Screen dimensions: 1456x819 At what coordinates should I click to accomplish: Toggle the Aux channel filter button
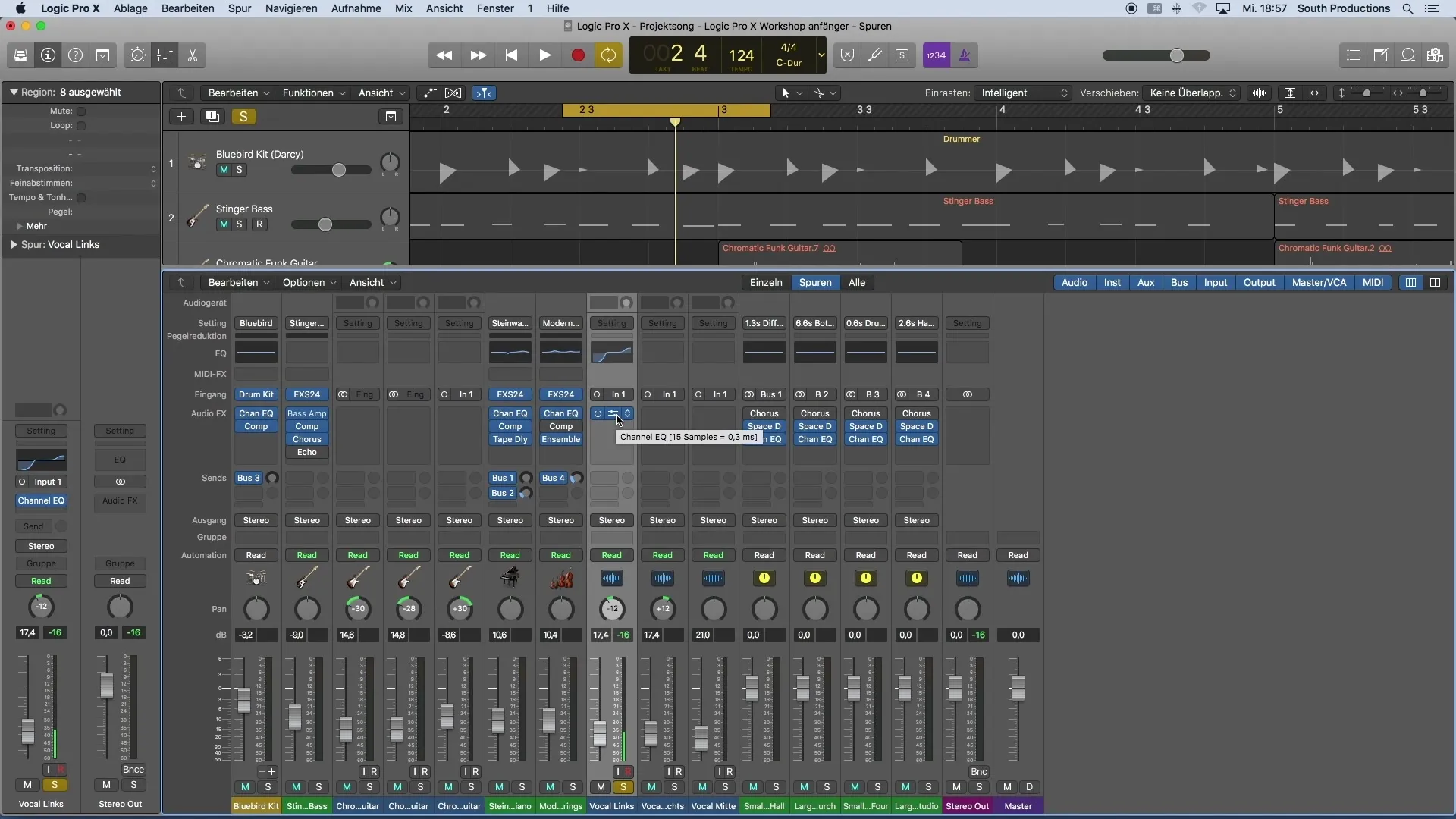click(x=1146, y=282)
